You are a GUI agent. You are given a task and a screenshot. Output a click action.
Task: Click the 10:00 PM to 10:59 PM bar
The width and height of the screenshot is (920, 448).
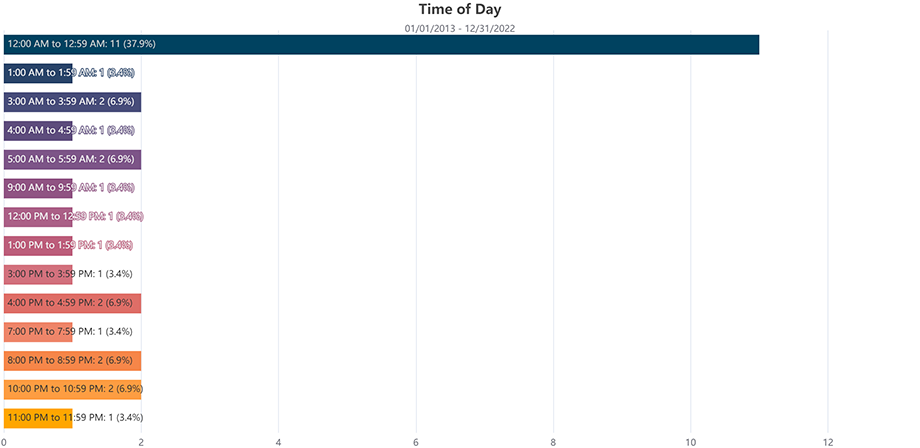pyautogui.click(x=72, y=389)
